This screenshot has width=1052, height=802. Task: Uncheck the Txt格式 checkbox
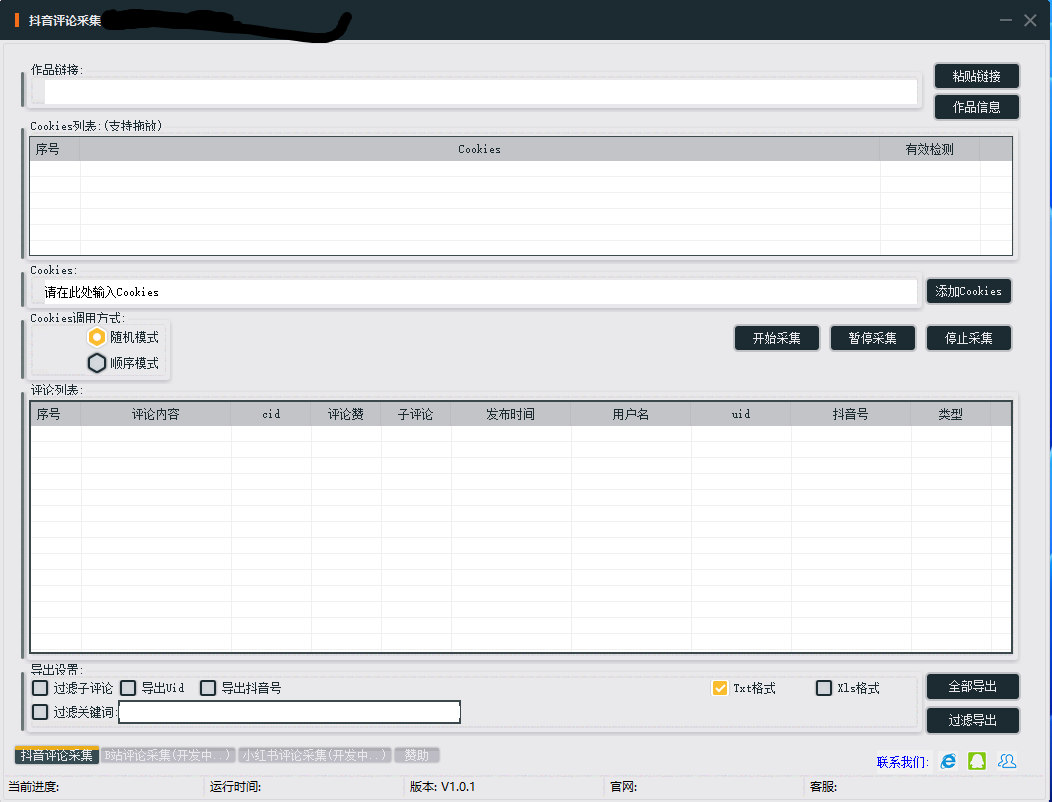(720, 688)
